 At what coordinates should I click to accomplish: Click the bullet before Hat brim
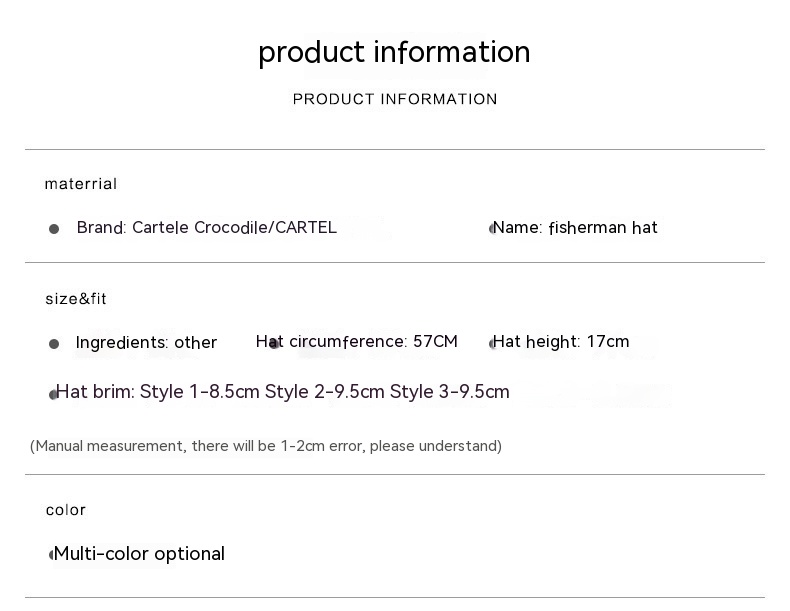[52, 395]
